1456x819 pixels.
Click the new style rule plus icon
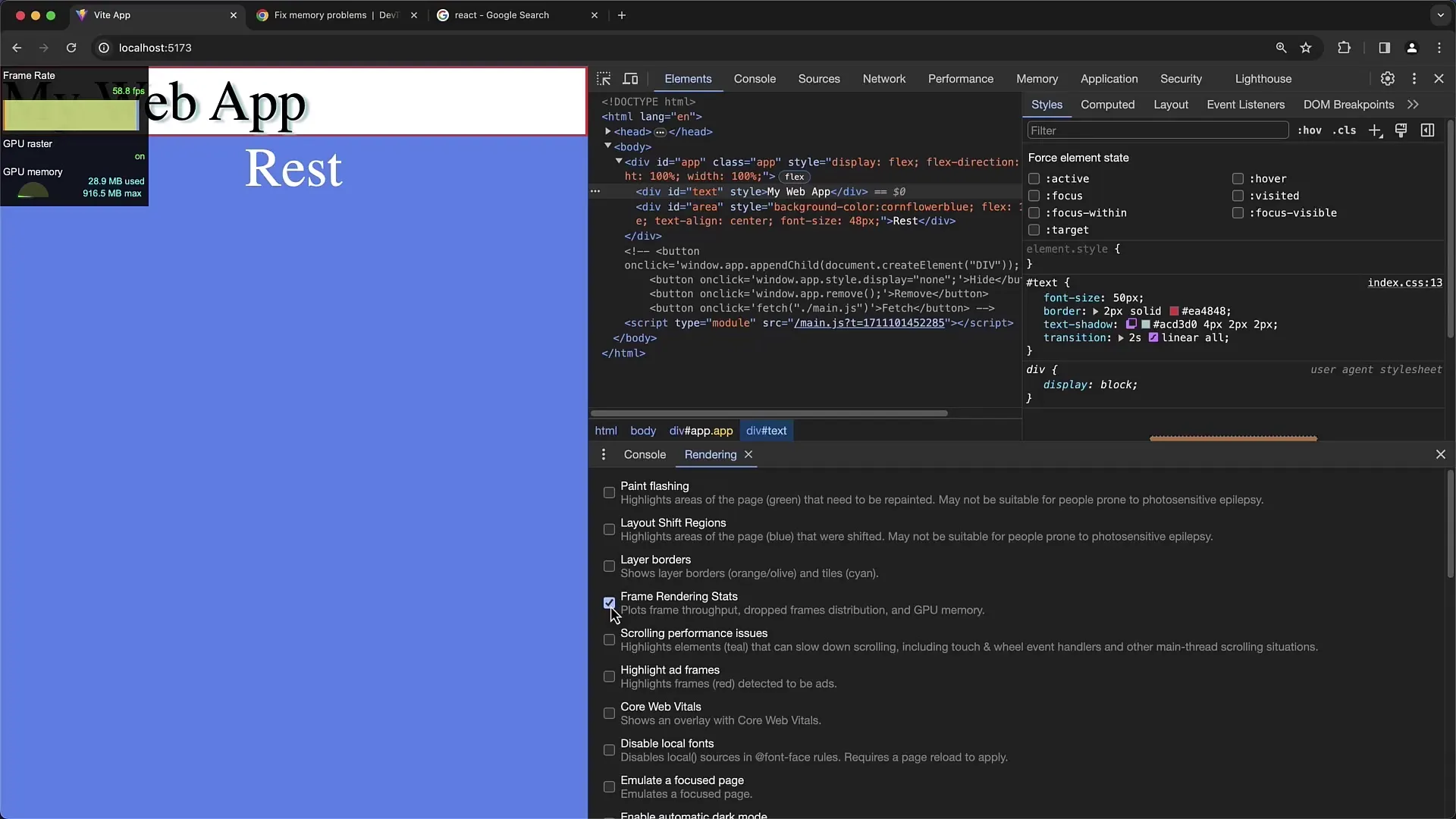(1375, 130)
